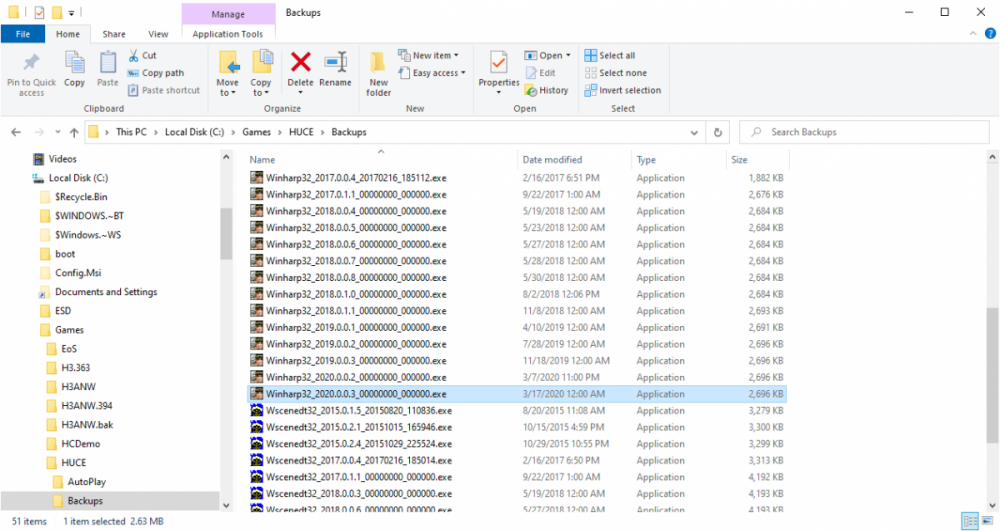Screen dimensions: 1000x531
Task: Select HCDemo folder in tree
Action: (80, 444)
